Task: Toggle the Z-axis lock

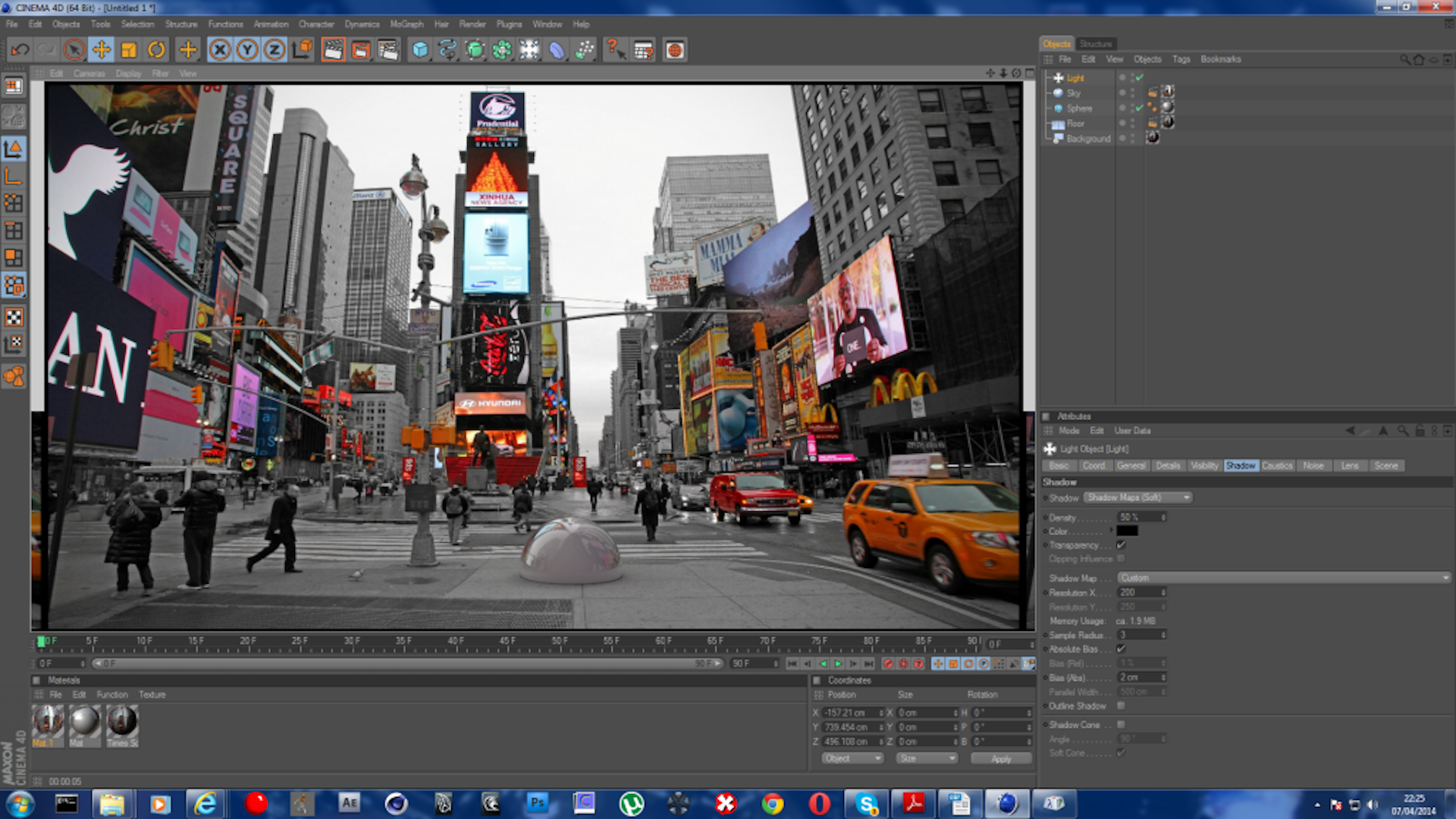Action: (275, 50)
